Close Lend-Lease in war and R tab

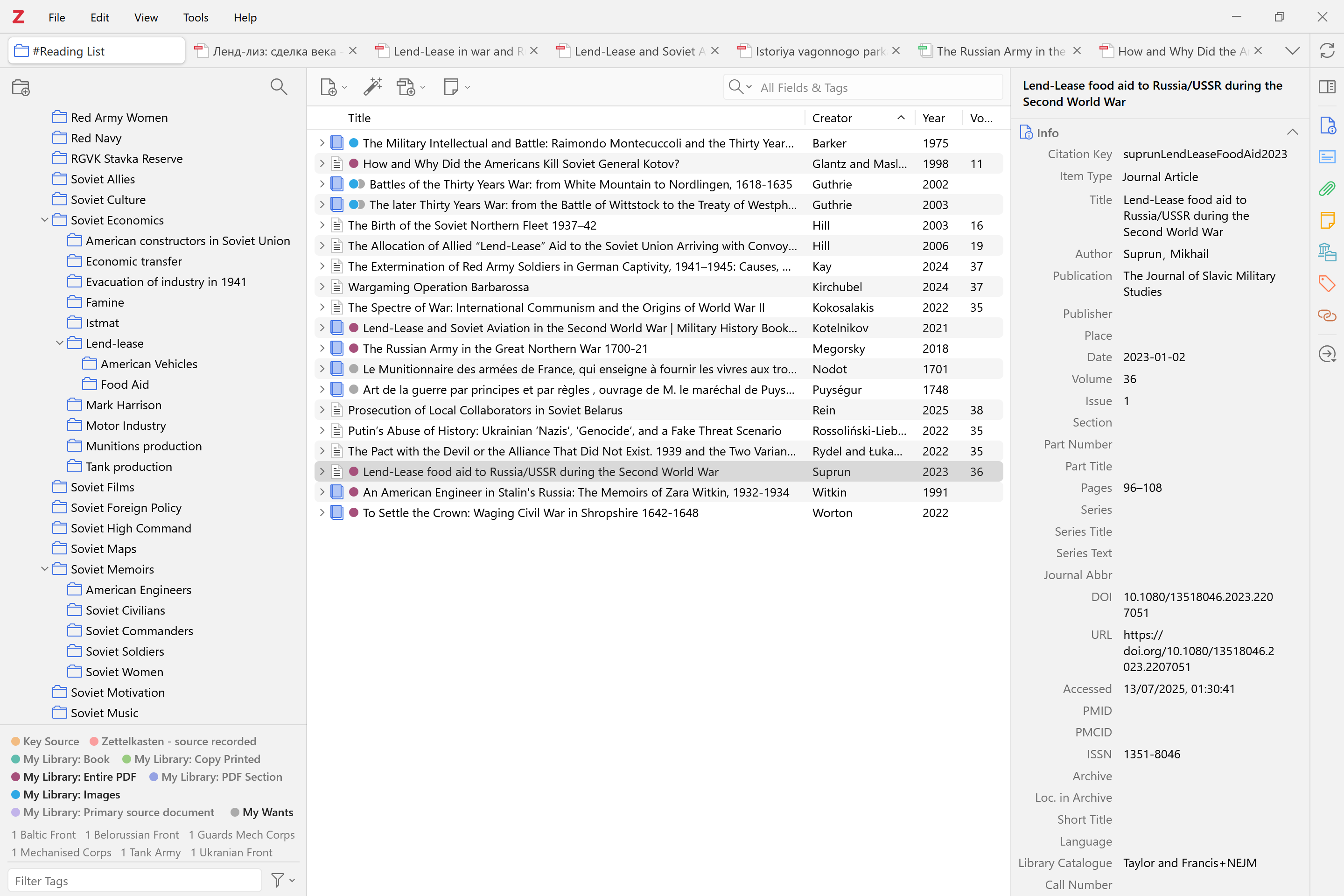tap(534, 51)
